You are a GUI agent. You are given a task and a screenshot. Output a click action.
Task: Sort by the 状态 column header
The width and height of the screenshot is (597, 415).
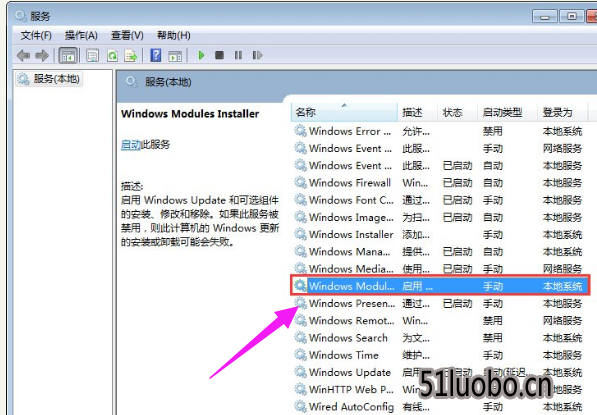(457, 112)
